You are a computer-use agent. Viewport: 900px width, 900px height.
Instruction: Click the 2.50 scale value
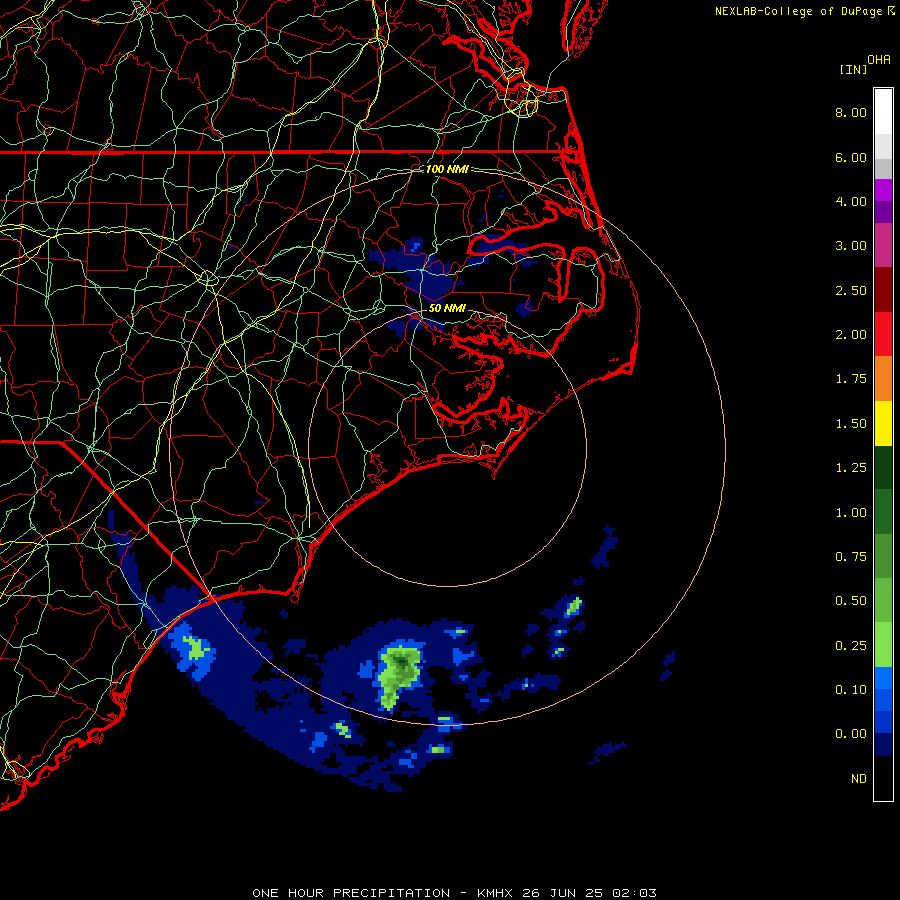pyautogui.click(x=851, y=290)
